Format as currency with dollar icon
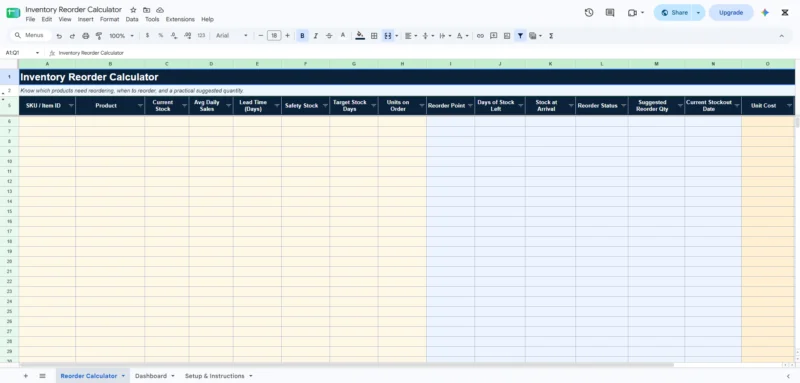Image resolution: width=800 pixels, height=383 pixels. 147,36
